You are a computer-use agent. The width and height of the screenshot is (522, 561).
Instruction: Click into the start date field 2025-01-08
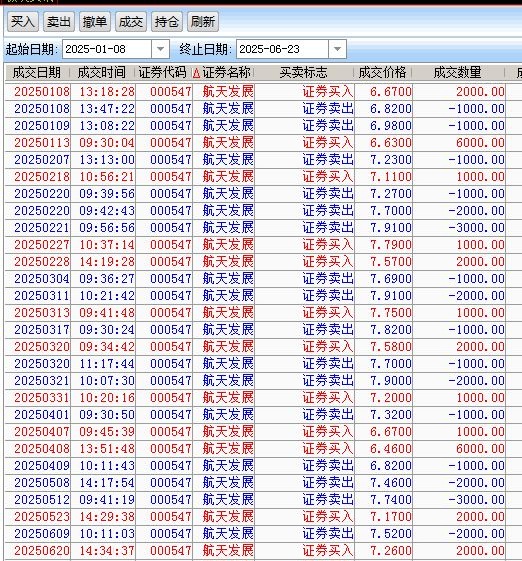(x=107, y=49)
